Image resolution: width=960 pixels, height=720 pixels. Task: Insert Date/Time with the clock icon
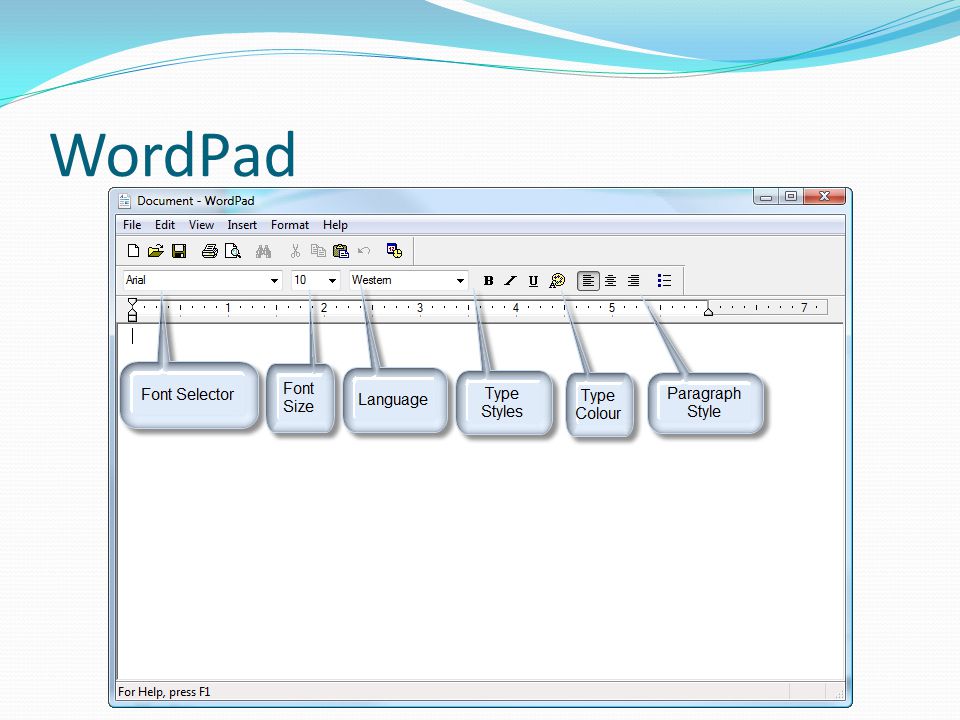coord(394,250)
